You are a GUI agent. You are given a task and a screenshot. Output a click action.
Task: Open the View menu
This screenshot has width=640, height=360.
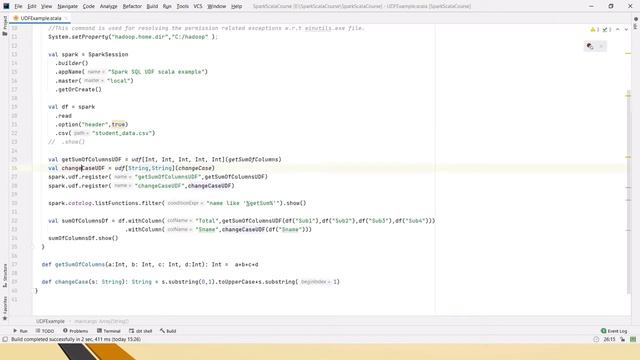(x=47, y=6)
